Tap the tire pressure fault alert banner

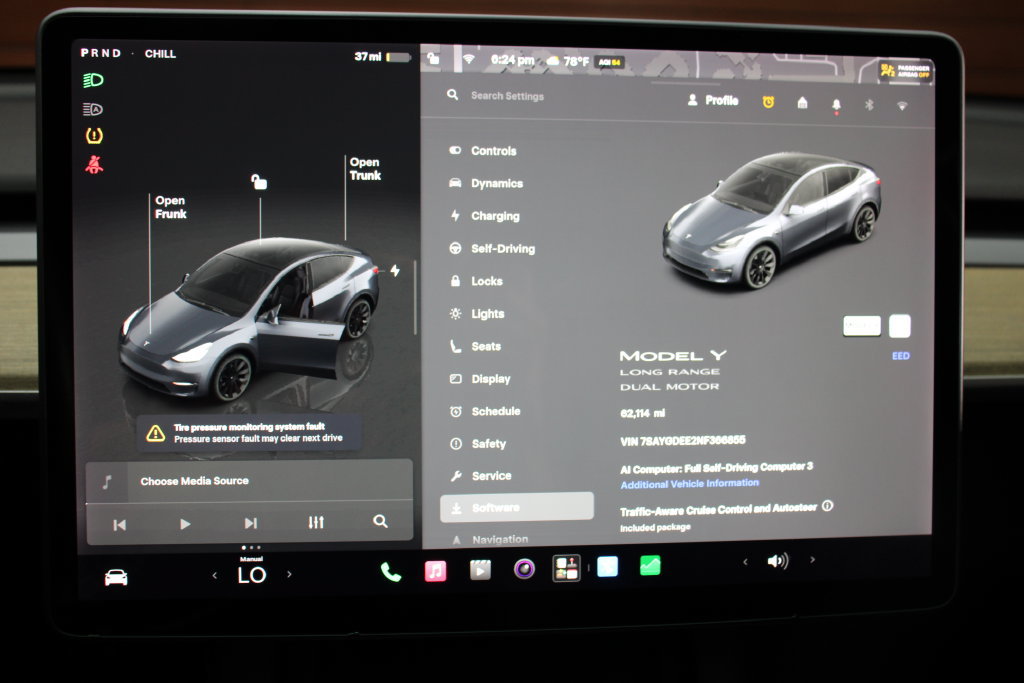click(x=249, y=432)
